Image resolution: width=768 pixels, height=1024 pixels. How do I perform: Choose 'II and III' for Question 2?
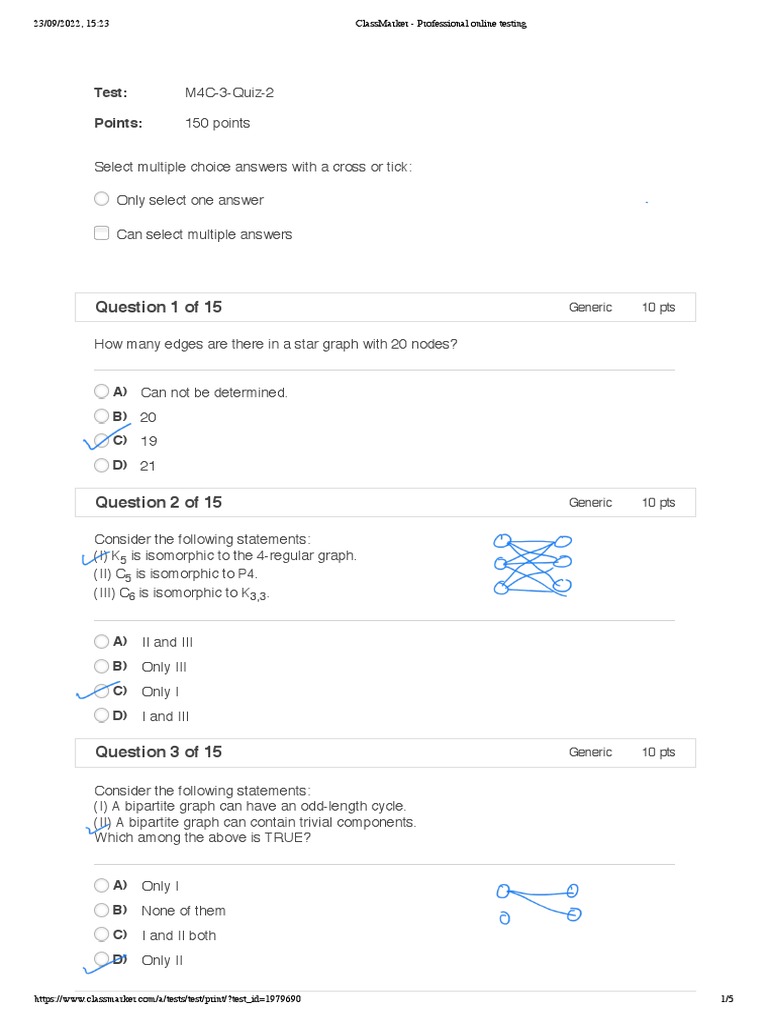[101, 642]
